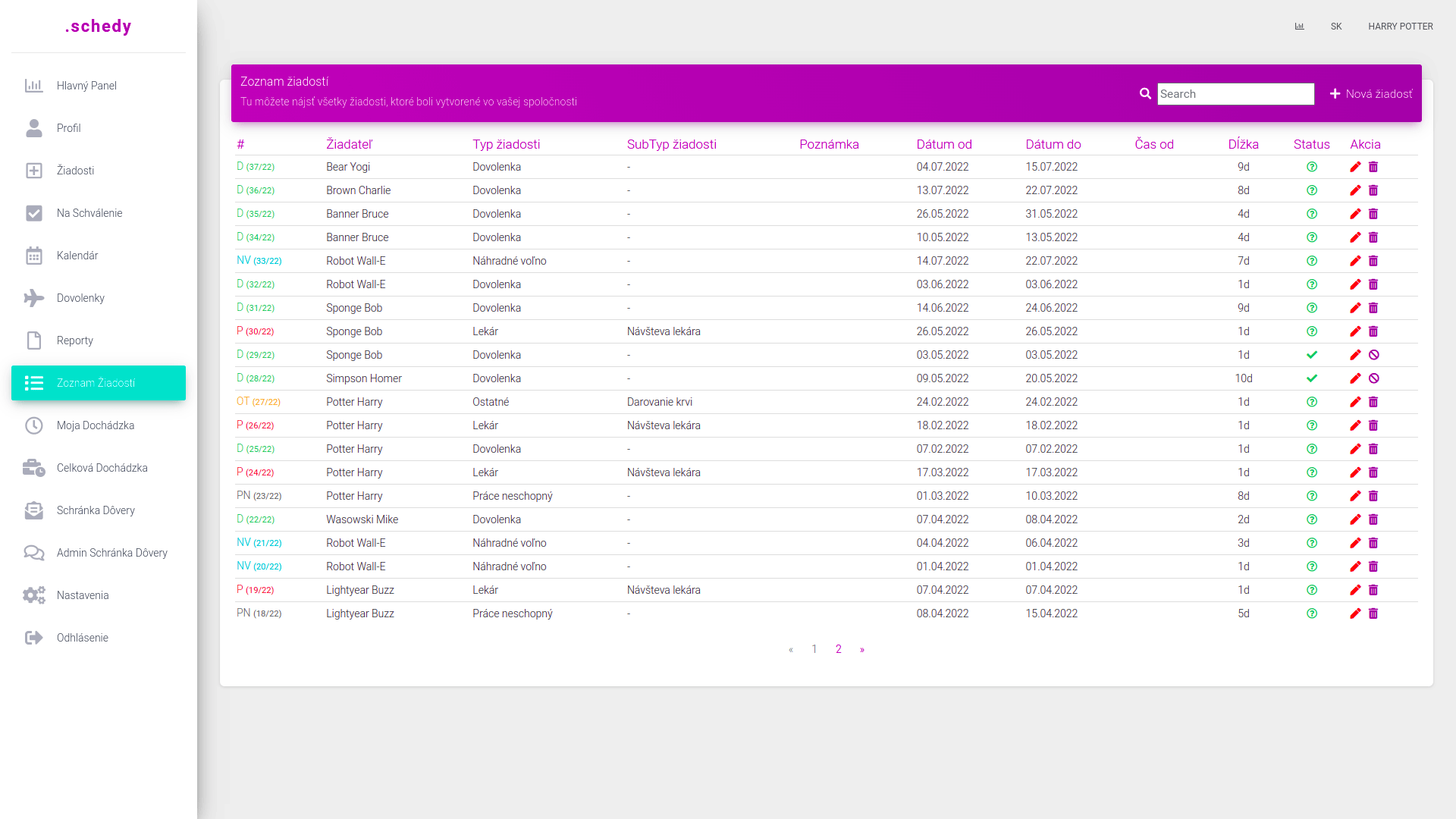Create a new request with Nová žiadosť
Viewport: 1456px width, 819px height.
tap(1371, 94)
